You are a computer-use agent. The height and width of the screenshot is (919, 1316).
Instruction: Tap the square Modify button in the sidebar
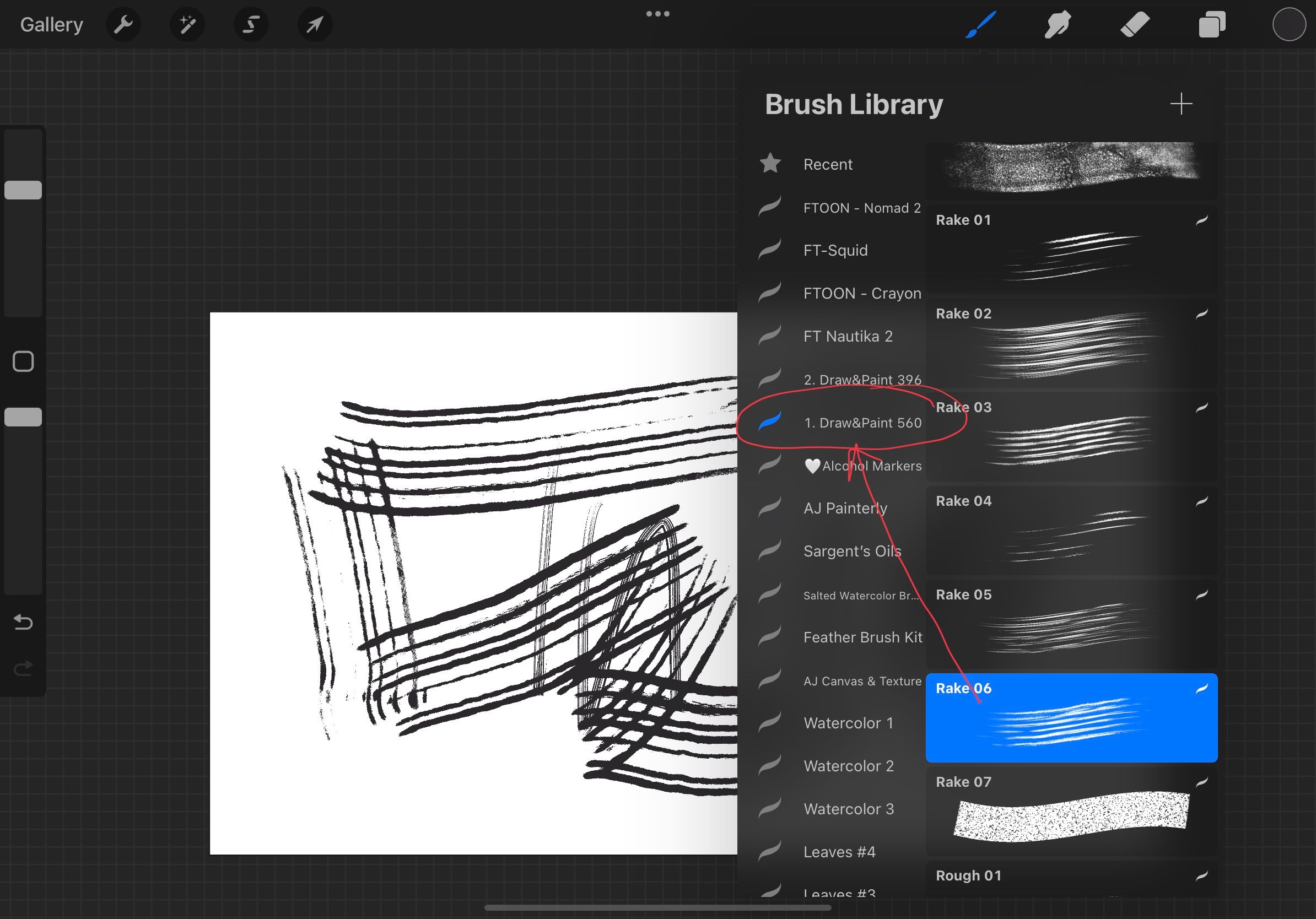[x=23, y=361]
